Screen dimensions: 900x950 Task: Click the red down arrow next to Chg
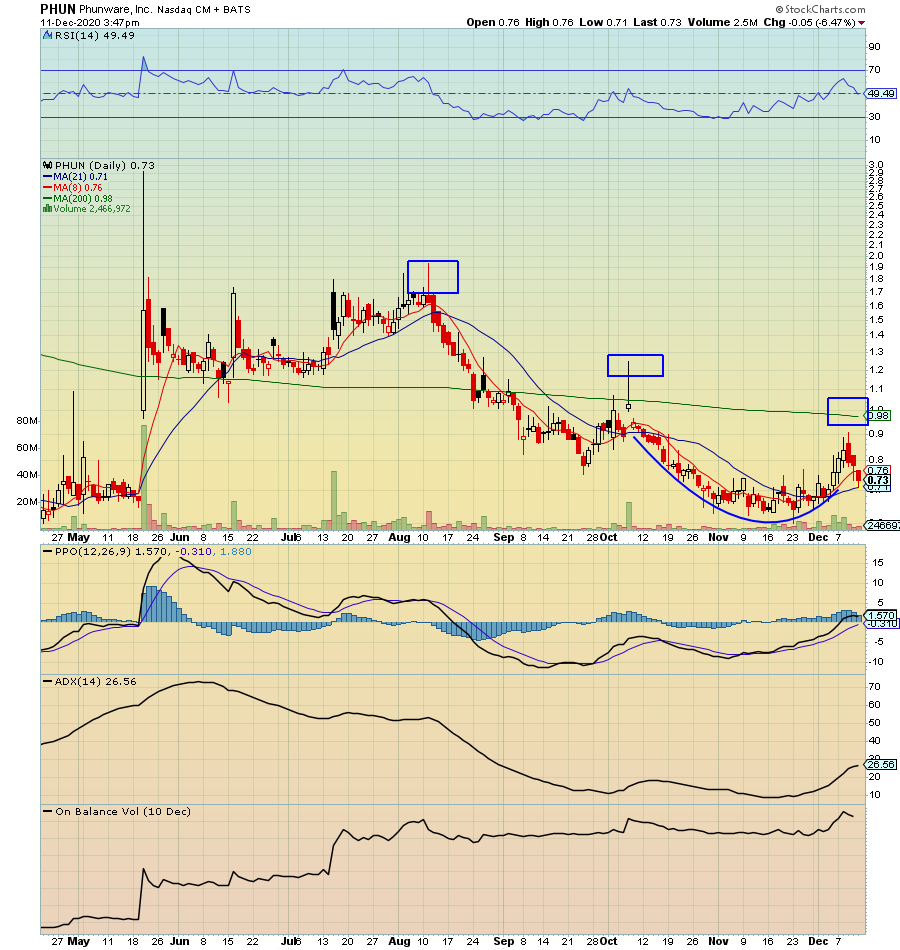(862, 23)
